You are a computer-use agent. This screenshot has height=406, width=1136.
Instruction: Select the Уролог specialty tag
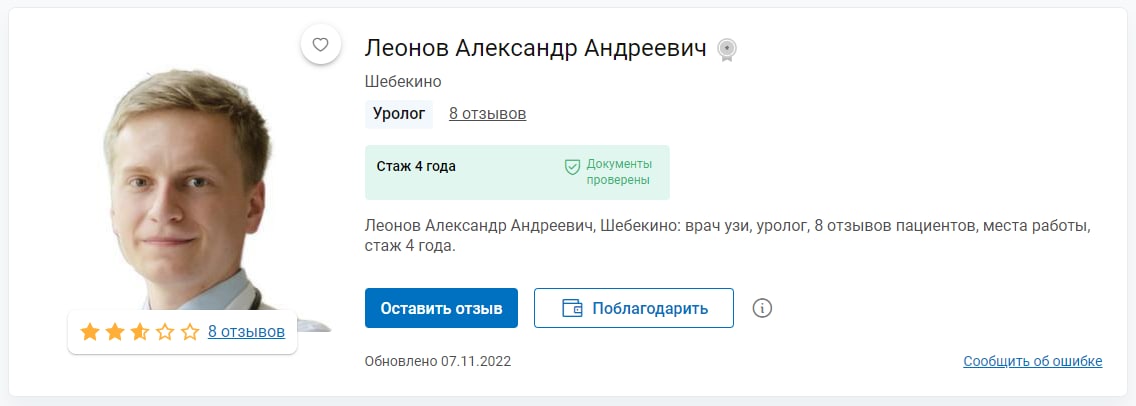(399, 114)
